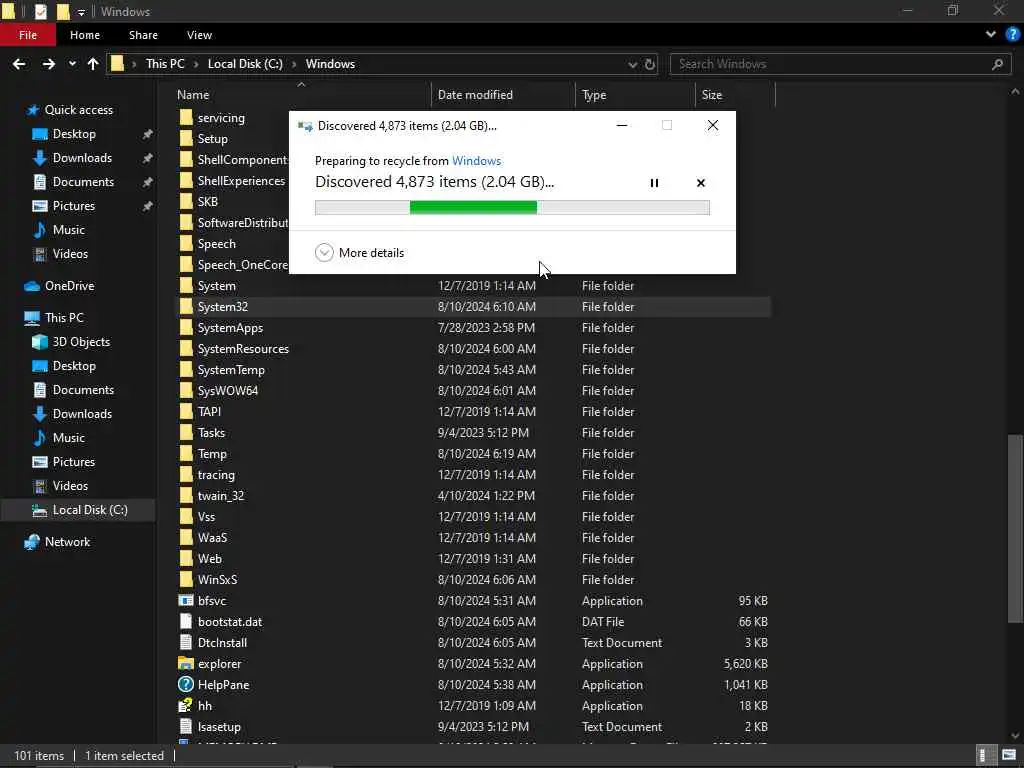Open pinned Downloads under Quick access
The height and width of the screenshot is (768, 1024).
[x=82, y=158]
